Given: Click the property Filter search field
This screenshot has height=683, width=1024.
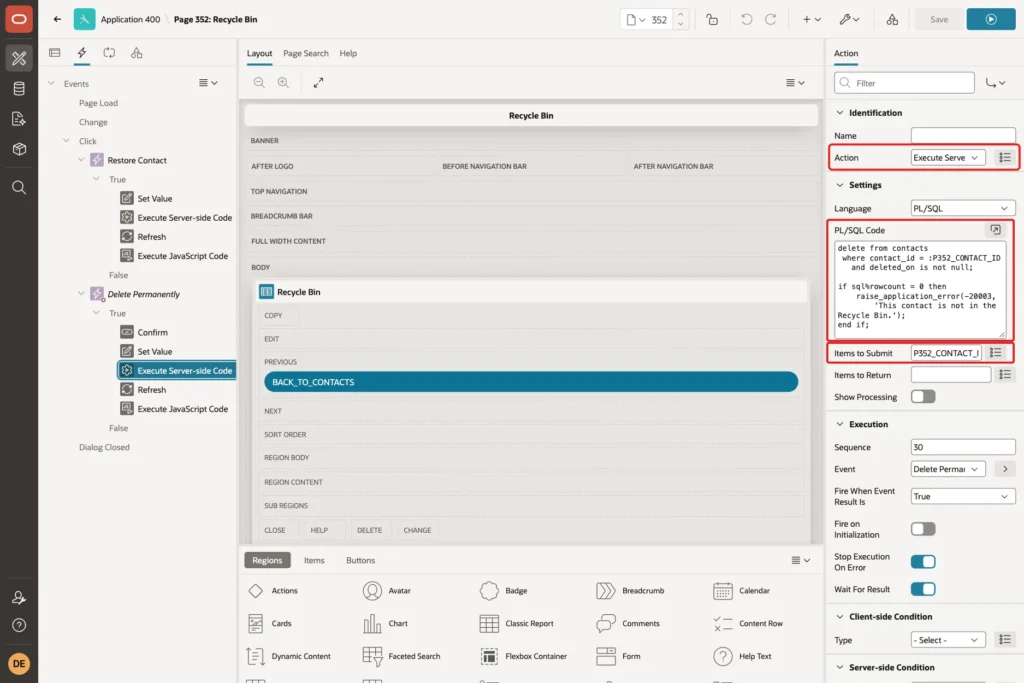Looking at the screenshot, I should 904,83.
